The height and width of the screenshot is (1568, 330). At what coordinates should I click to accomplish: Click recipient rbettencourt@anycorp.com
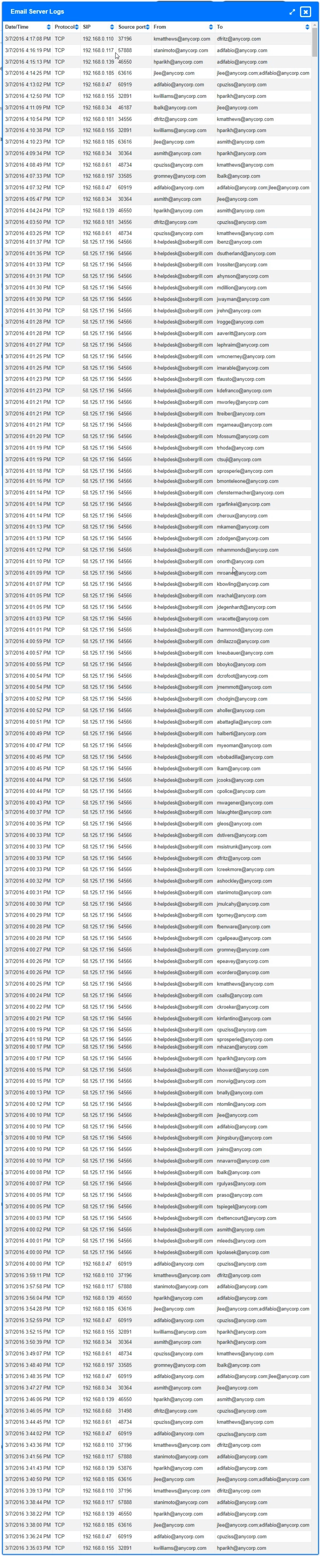click(247, 1219)
